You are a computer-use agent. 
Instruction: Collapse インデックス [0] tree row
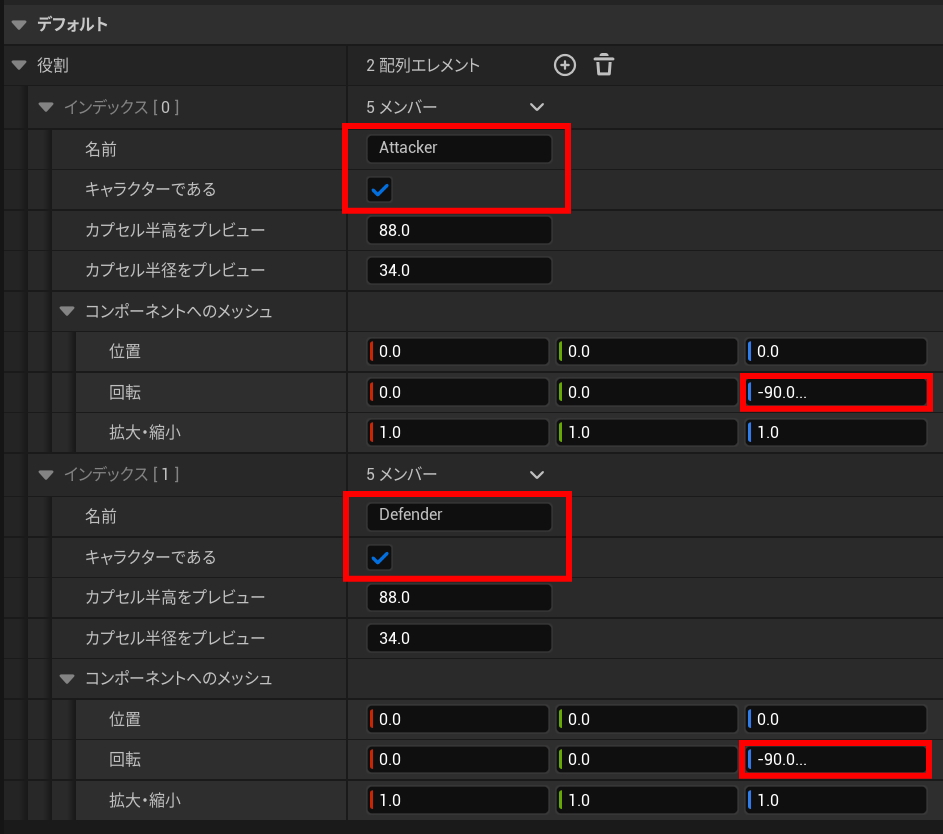(x=45, y=107)
